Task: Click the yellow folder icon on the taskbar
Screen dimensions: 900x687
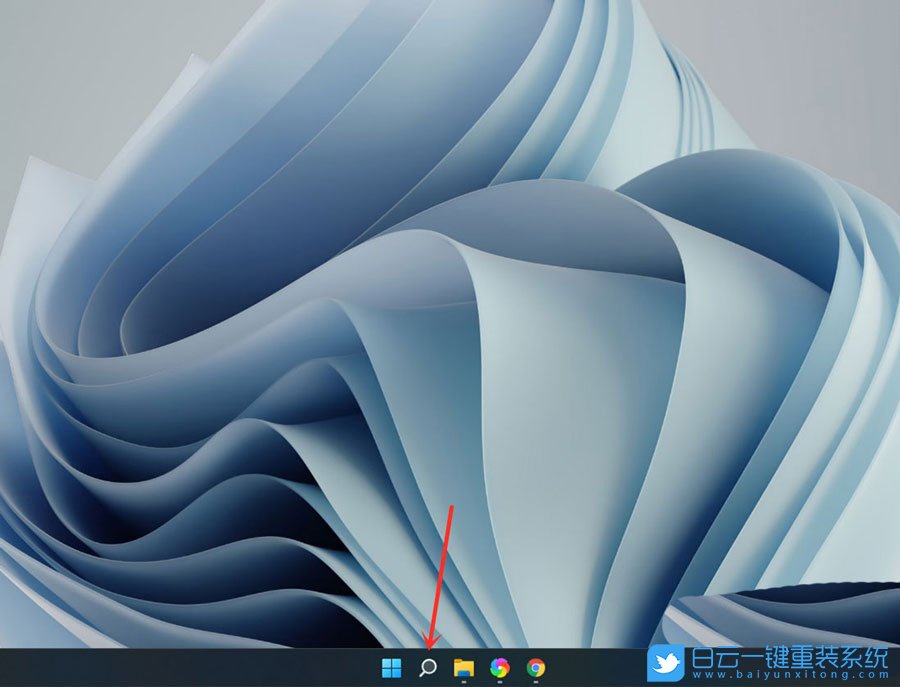Action: [463, 667]
